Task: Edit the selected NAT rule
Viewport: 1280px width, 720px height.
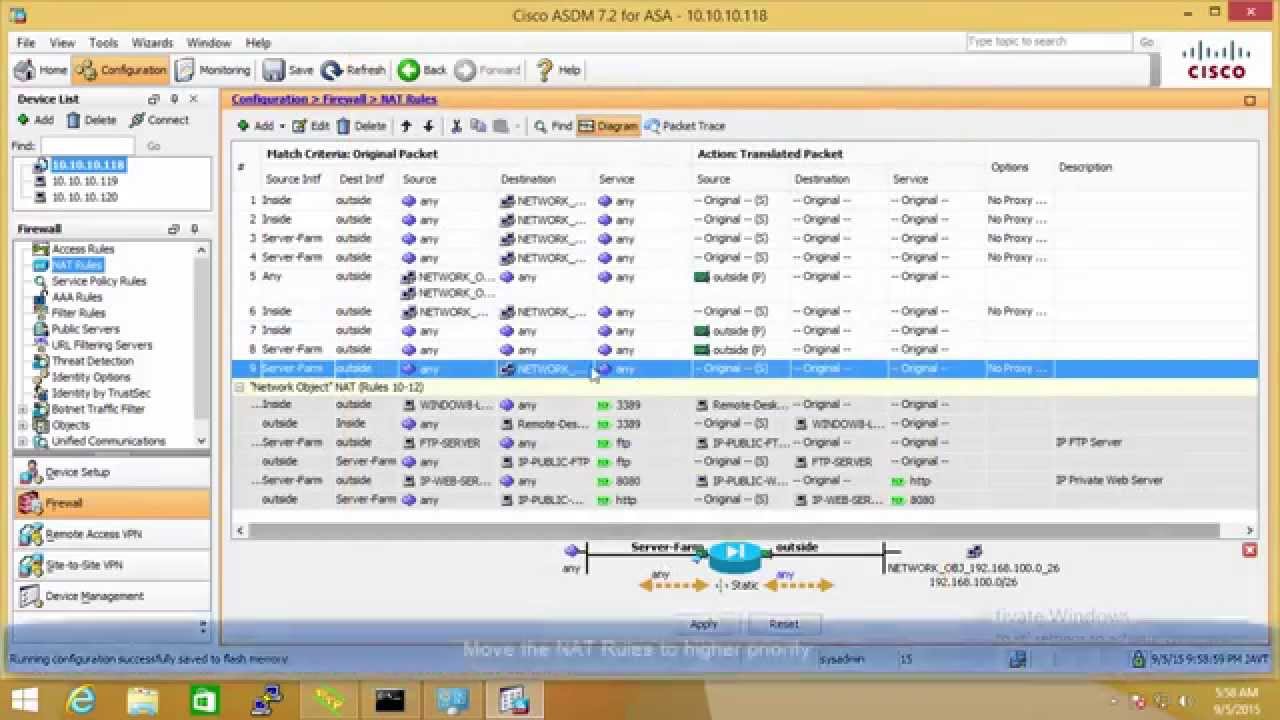Action: (x=311, y=126)
